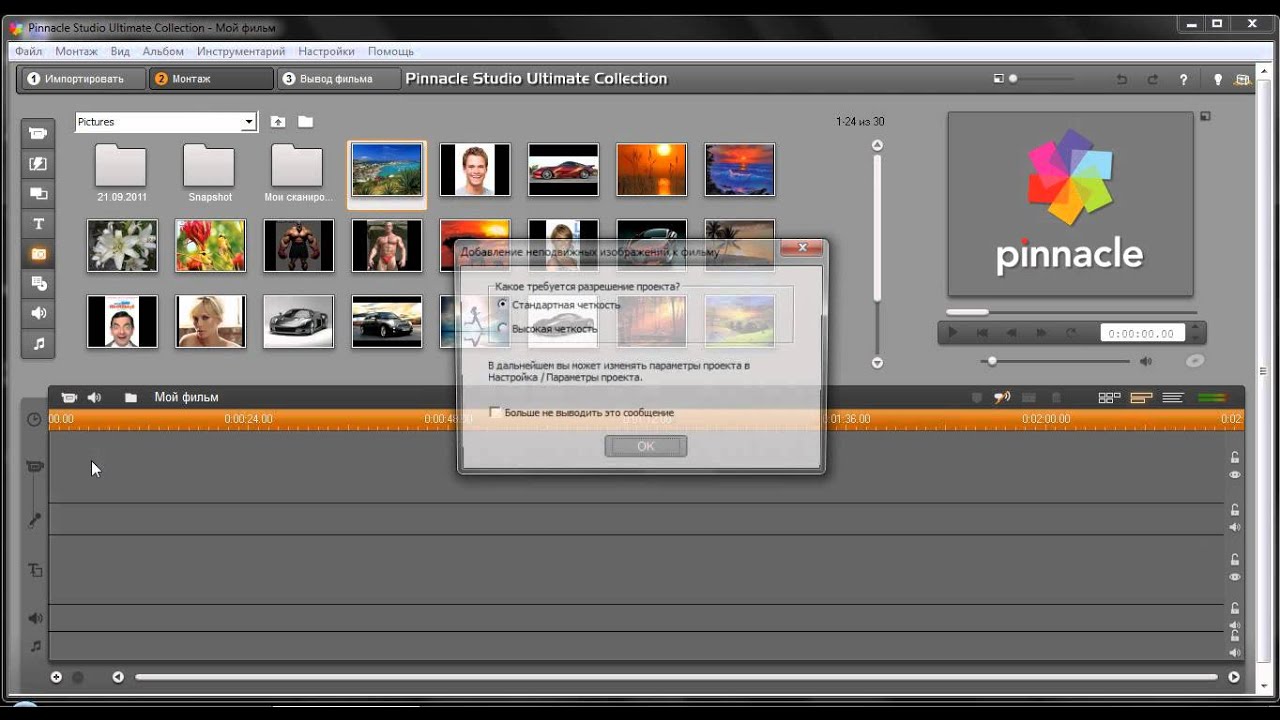The height and width of the screenshot is (720, 1280).
Task: Hide the title overlay track with eye icon
Action: point(1235,577)
